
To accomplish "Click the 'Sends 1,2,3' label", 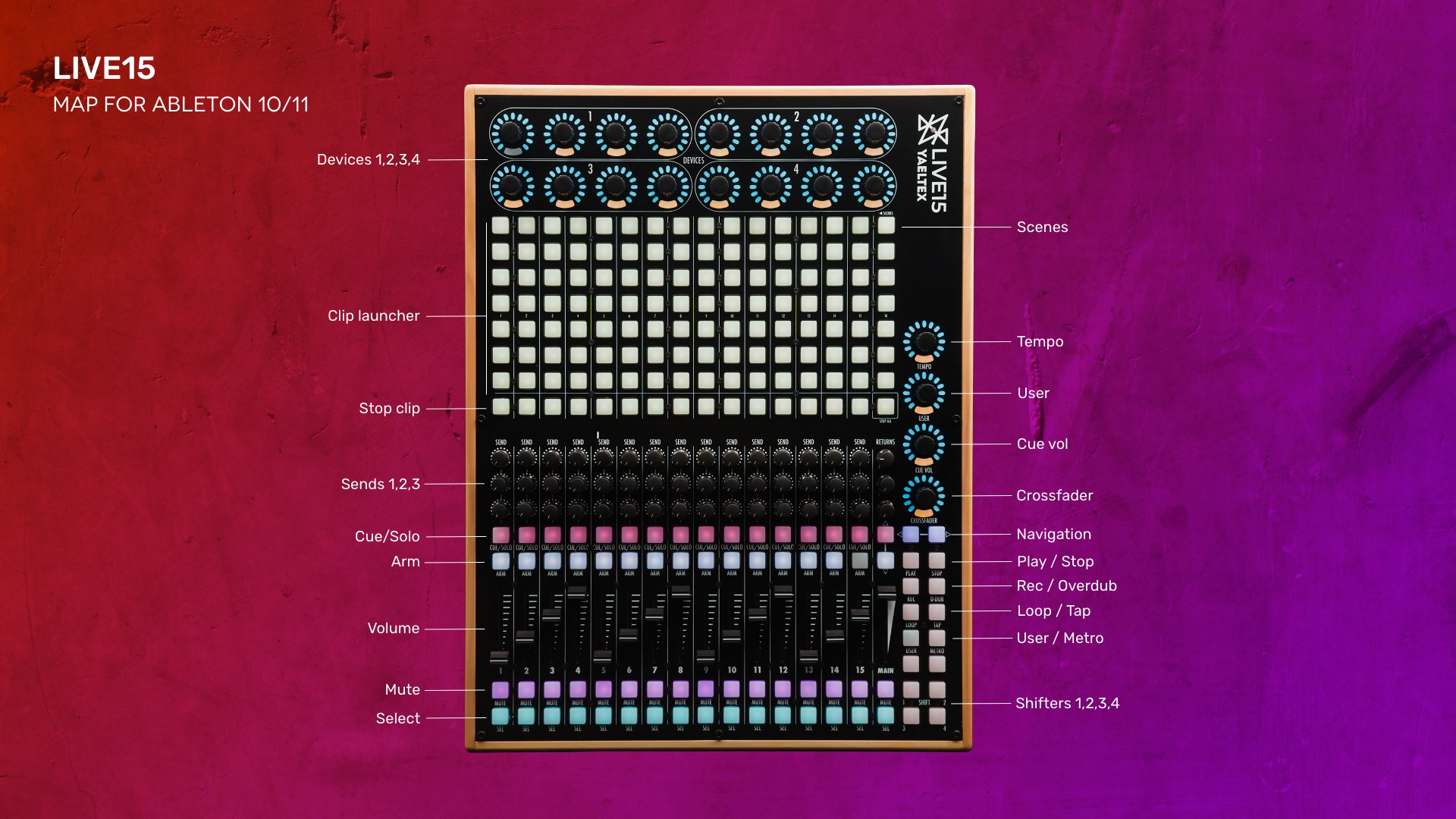I will (380, 484).
